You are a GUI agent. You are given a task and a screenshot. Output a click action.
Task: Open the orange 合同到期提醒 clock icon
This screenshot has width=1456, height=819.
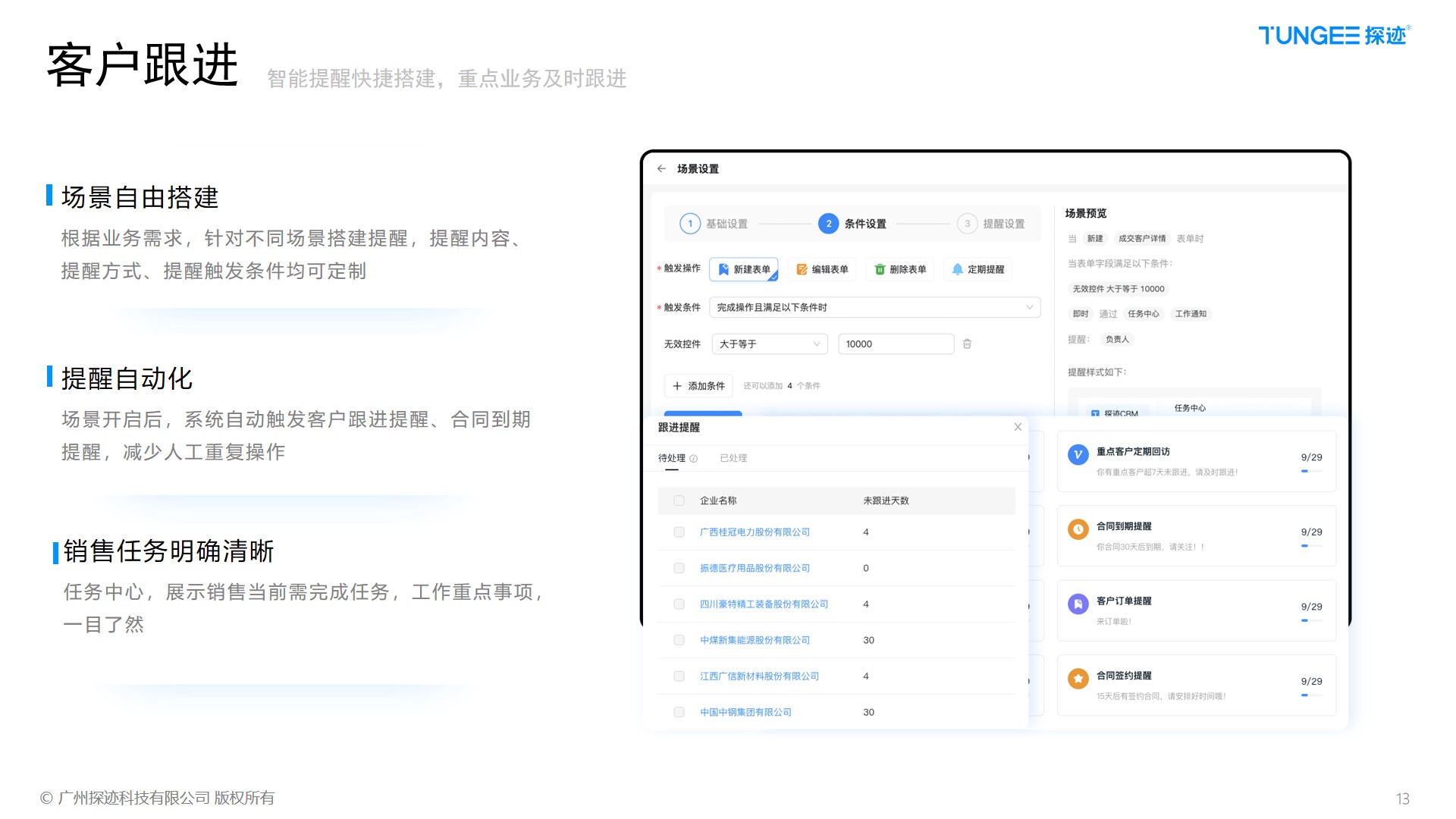(x=1078, y=529)
